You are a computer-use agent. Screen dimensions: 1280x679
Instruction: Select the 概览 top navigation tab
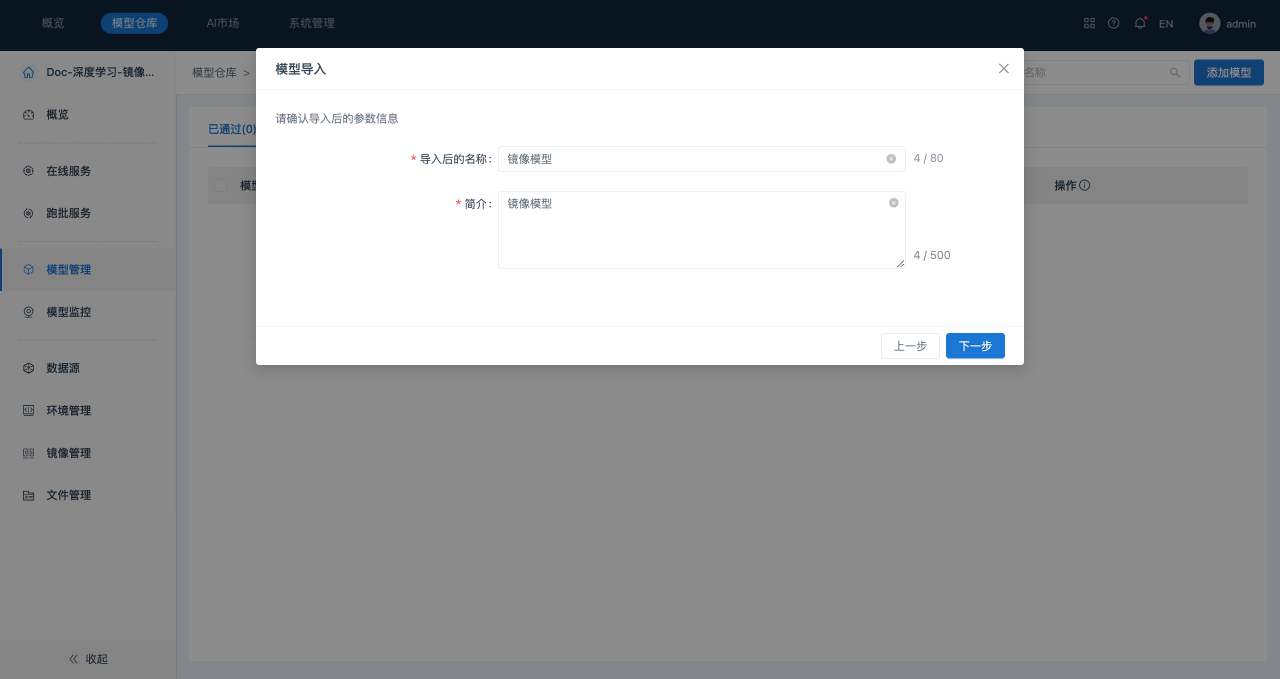pos(53,23)
